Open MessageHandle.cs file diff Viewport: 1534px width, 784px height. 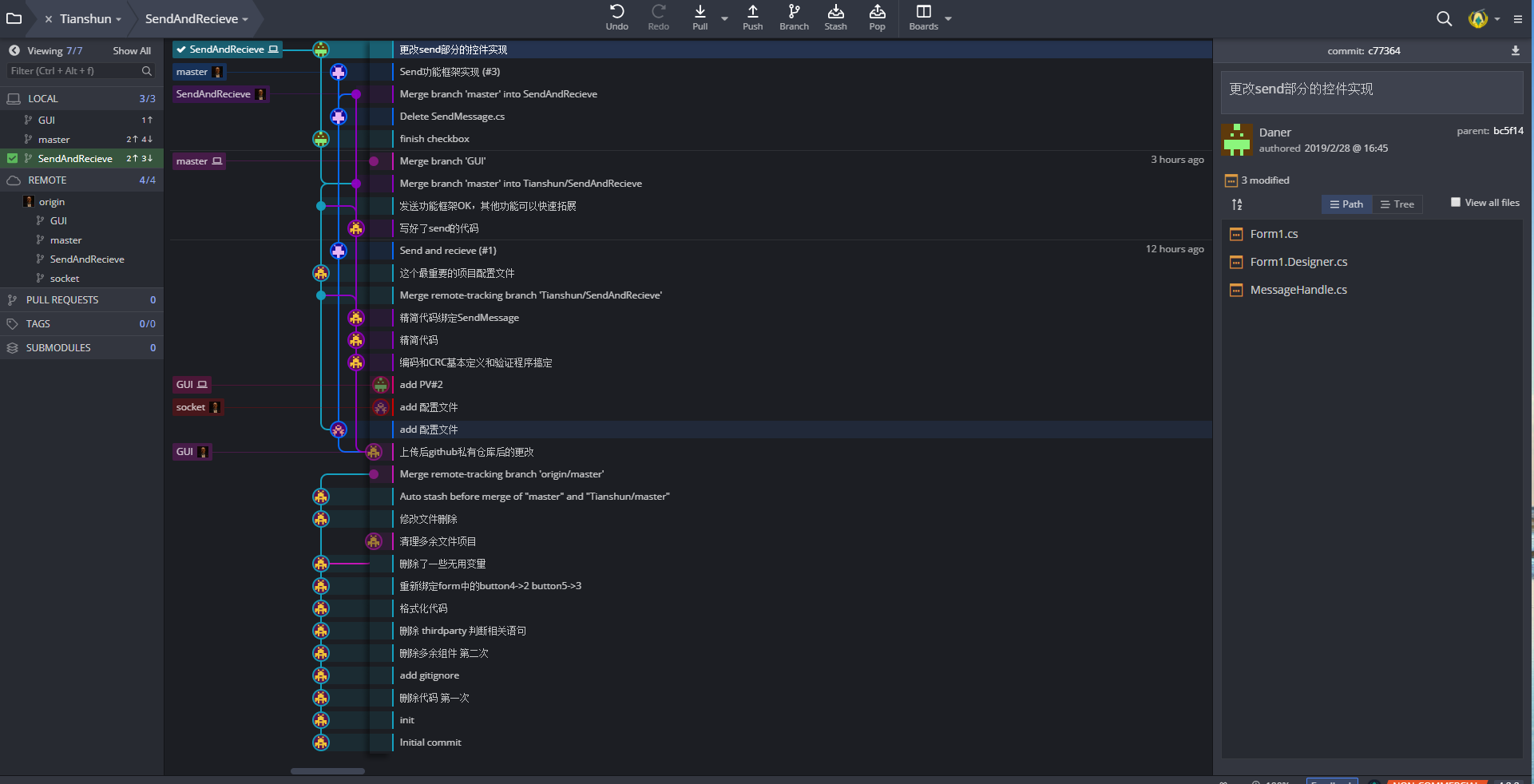(x=1298, y=290)
